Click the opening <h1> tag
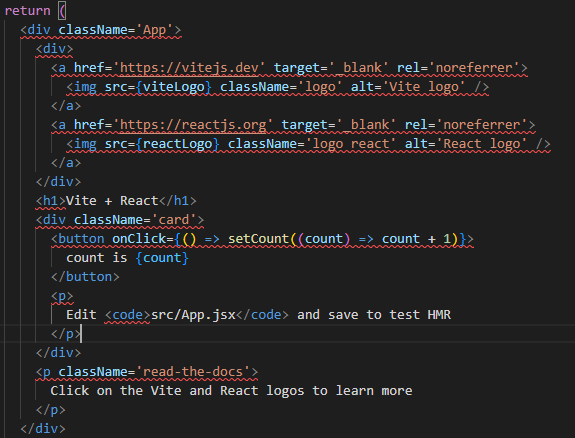This screenshot has width=575, height=438. (x=51, y=201)
